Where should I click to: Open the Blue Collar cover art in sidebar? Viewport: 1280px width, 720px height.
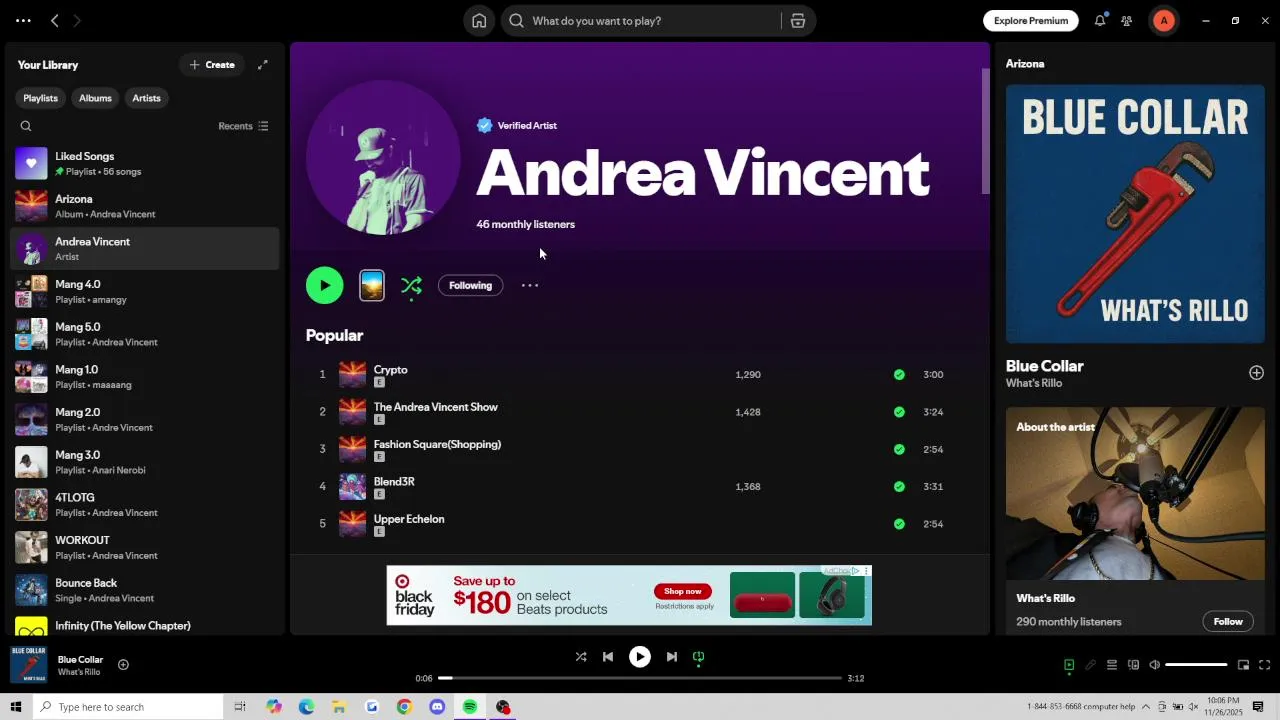1135,214
